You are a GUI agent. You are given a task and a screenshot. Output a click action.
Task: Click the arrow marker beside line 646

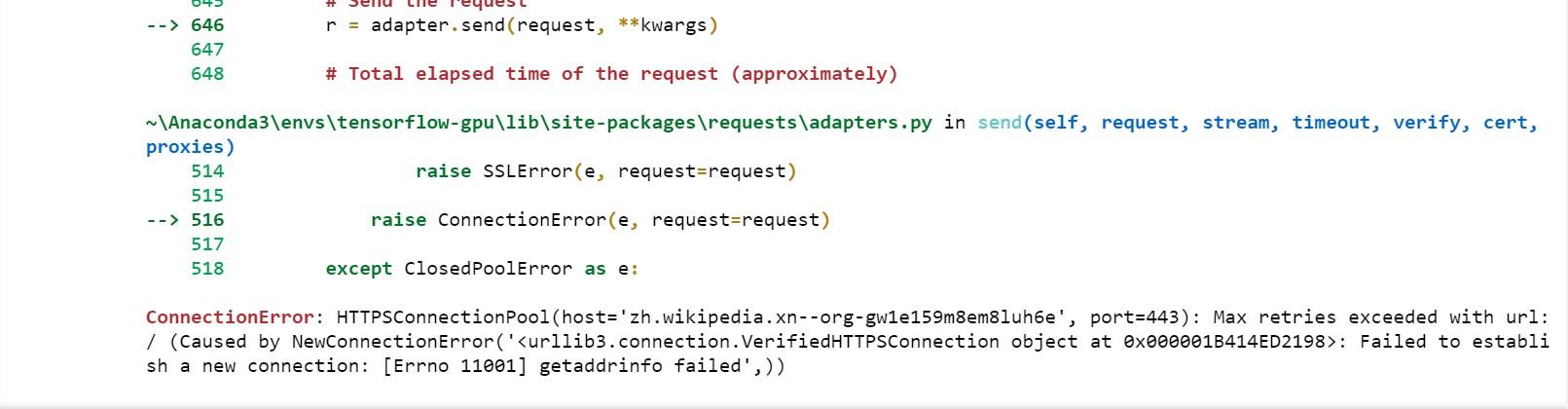click(x=163, y=25)
